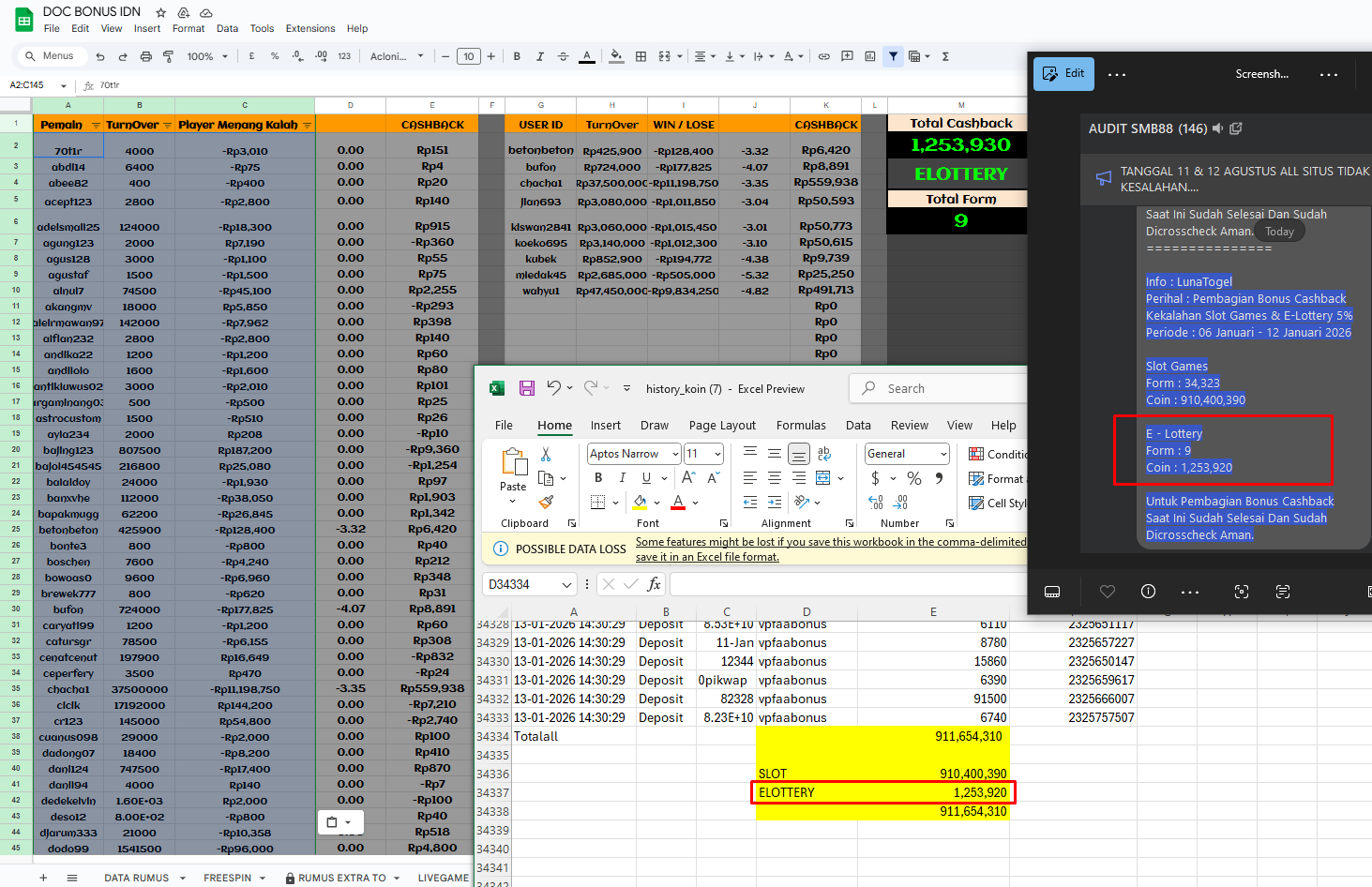Open the General number format dropdown
Viewport: 1372px width, 887px height.
click(x=943, y=454)
